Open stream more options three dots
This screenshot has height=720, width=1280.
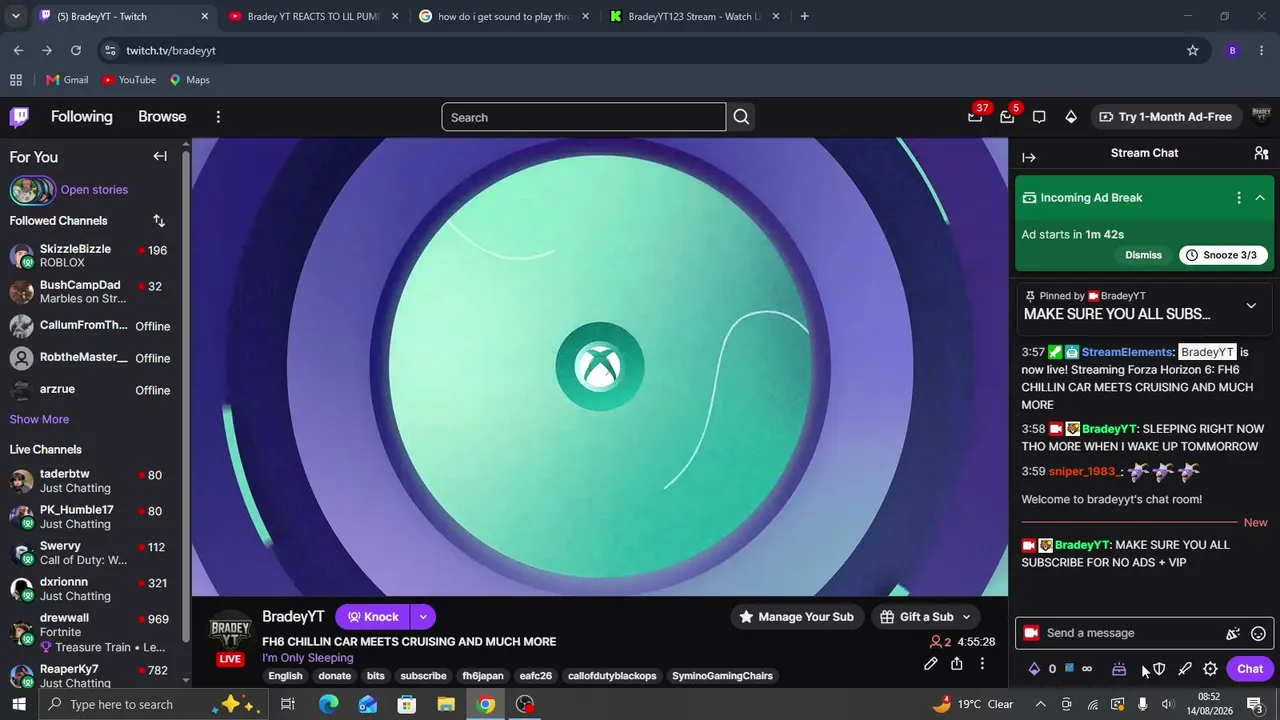[982, 663]
